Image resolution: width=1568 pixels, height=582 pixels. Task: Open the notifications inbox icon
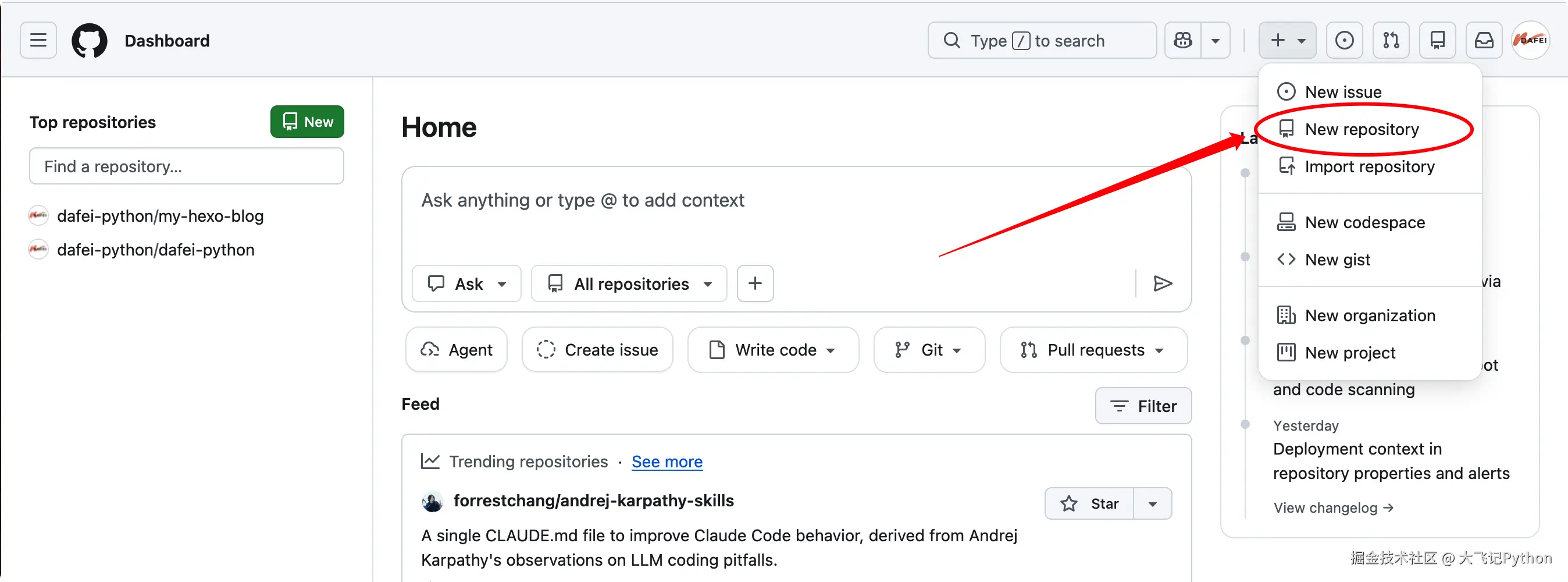pyautogui.click(x=1484, y=40)
